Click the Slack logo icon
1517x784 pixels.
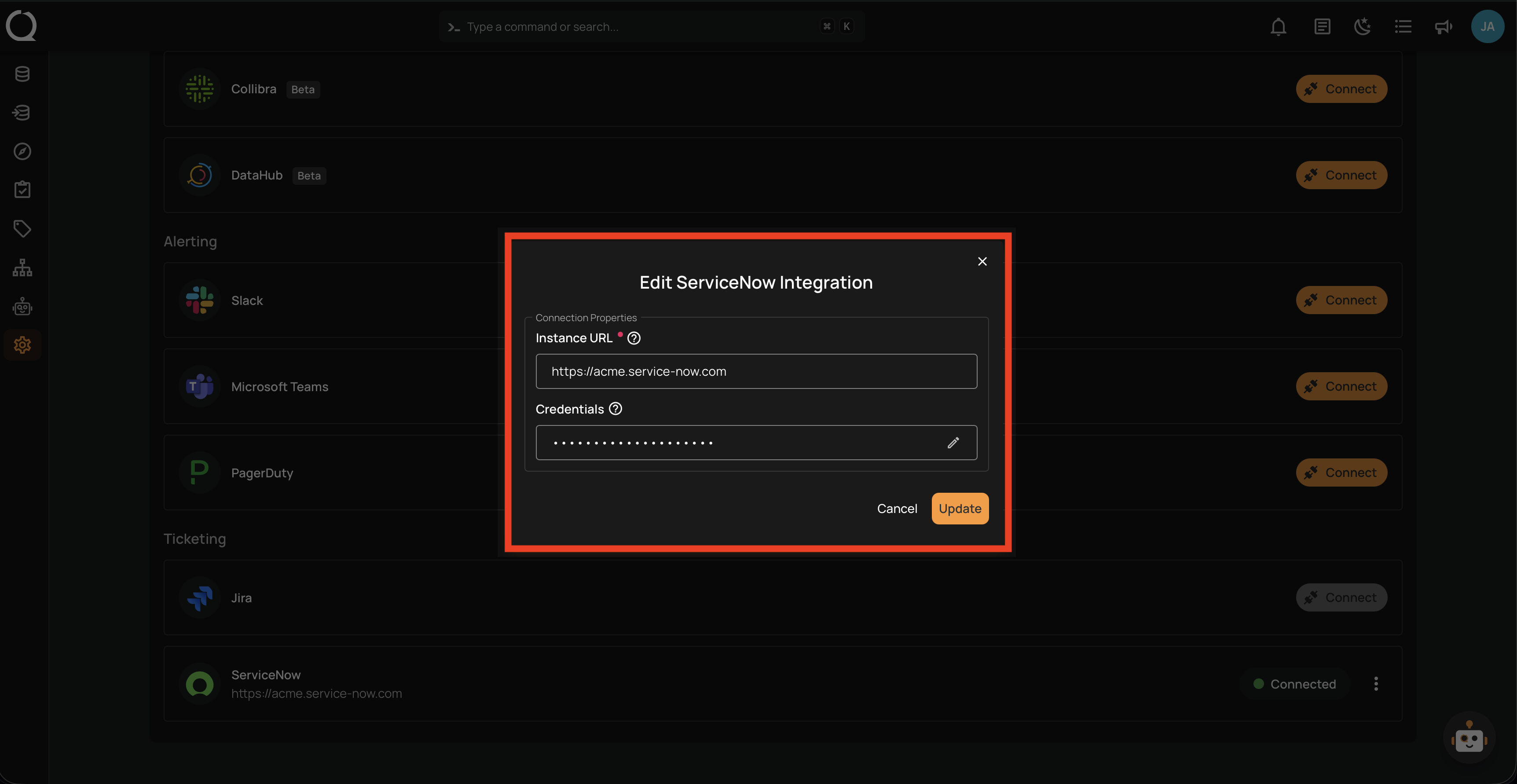coord(200,300)
